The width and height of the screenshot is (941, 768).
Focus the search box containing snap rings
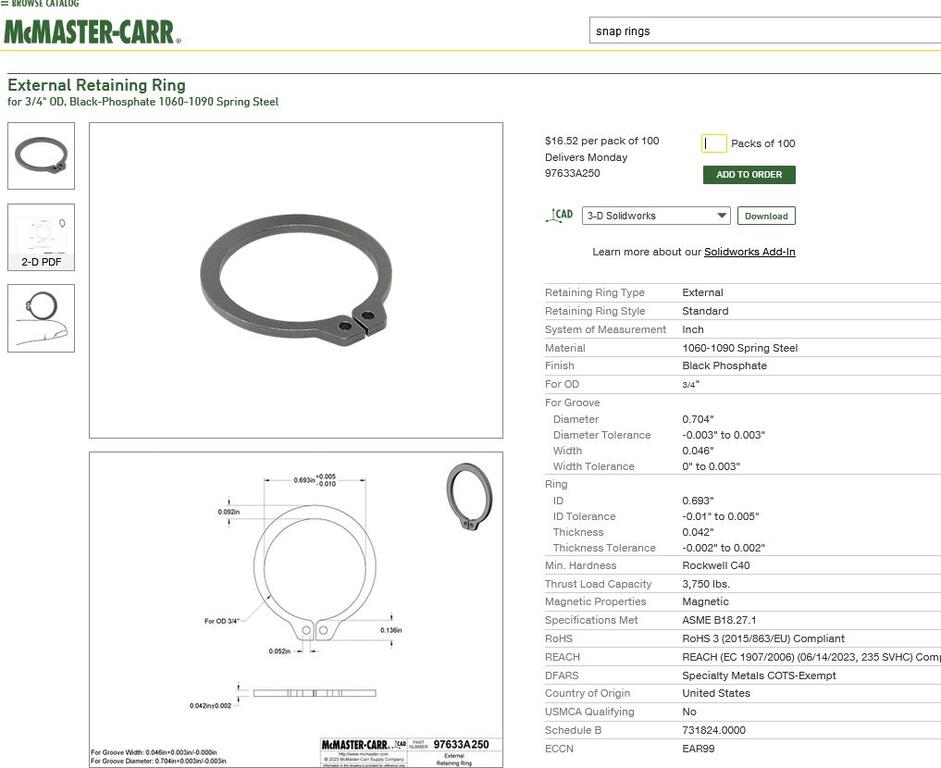[x=765, y=31]
